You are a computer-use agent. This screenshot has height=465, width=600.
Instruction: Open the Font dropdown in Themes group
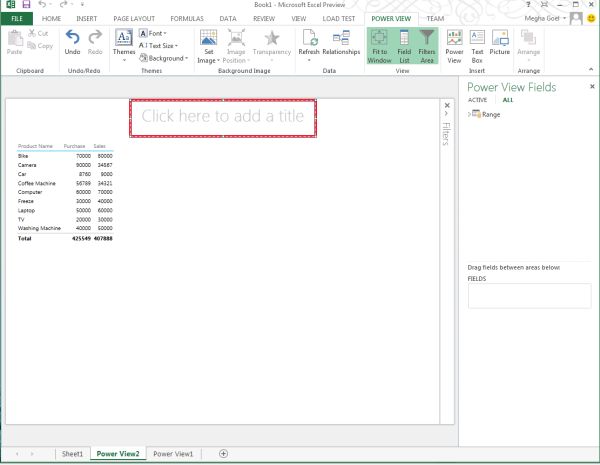tap(153, 33)
